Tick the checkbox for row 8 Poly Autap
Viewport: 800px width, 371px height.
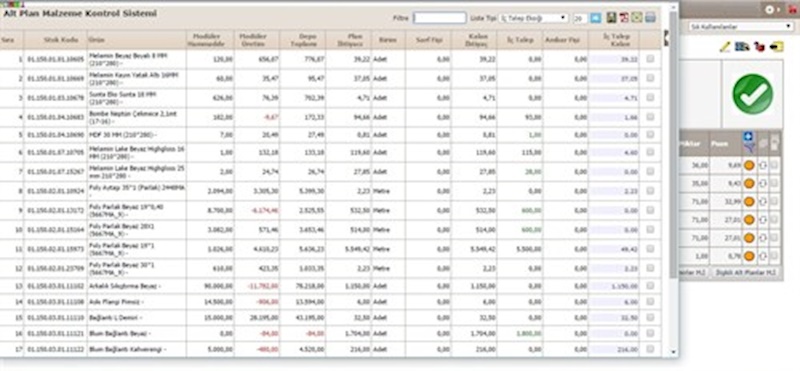(650, 191)
